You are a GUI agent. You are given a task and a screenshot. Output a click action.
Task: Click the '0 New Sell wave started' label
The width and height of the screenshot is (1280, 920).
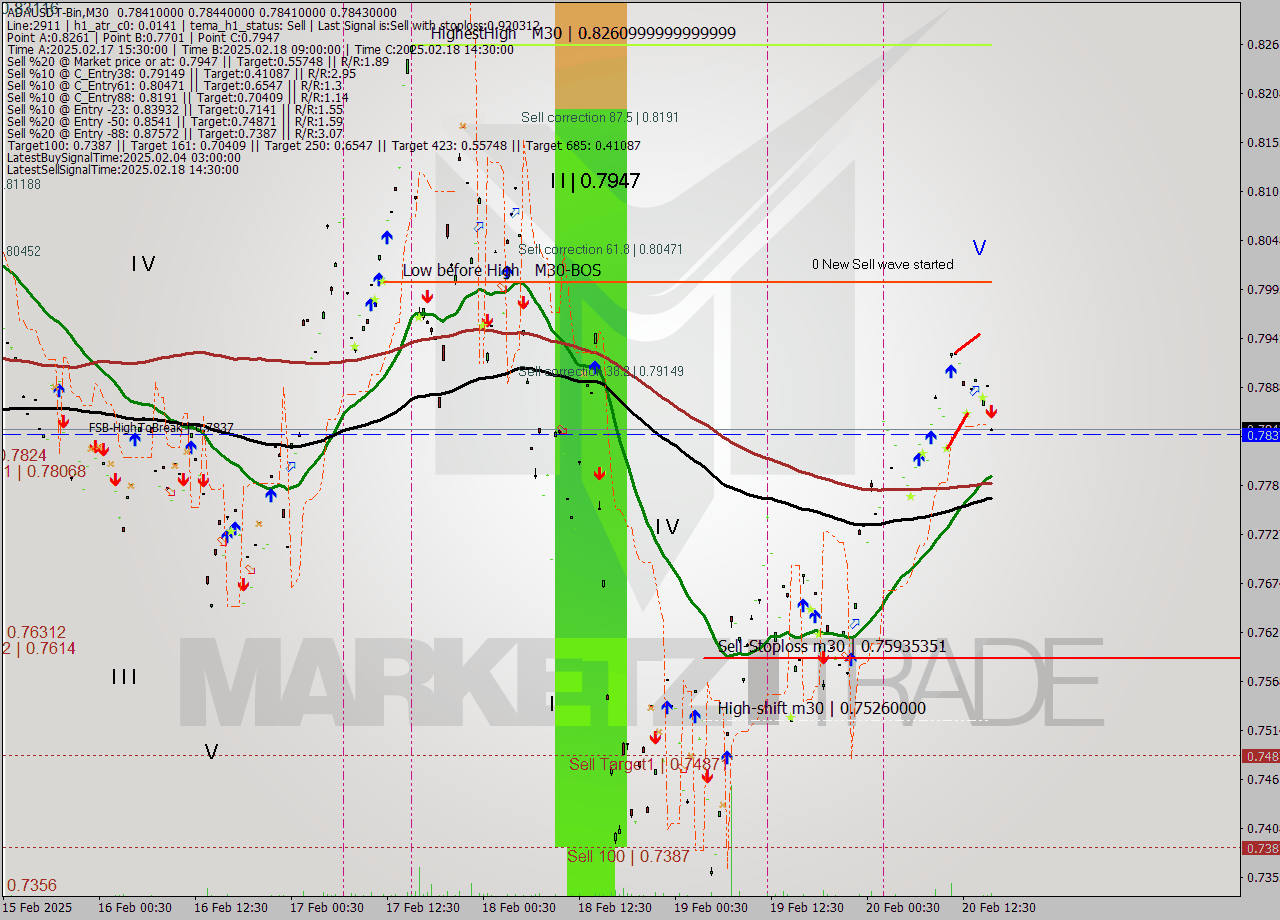881,264
